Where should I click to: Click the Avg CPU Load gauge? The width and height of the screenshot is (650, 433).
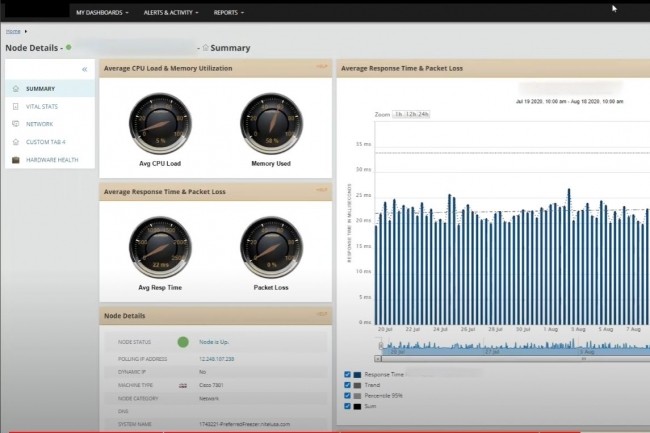[x=158, y=124]
